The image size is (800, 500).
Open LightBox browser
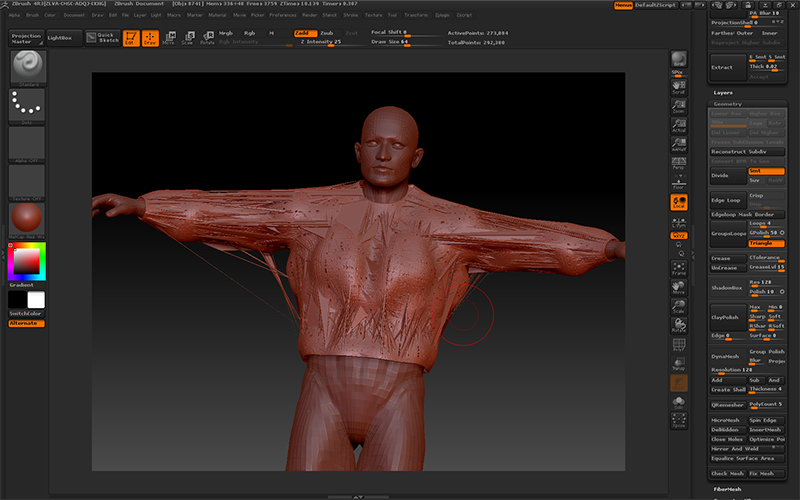[64, 38]
